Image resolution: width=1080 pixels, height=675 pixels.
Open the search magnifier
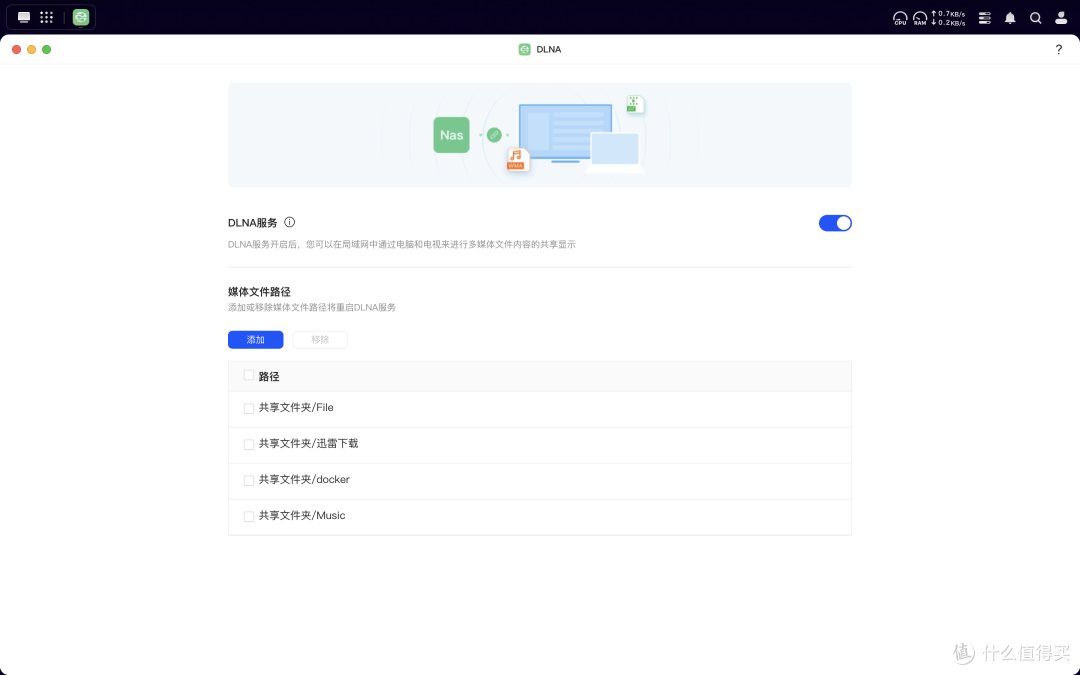1035,18
